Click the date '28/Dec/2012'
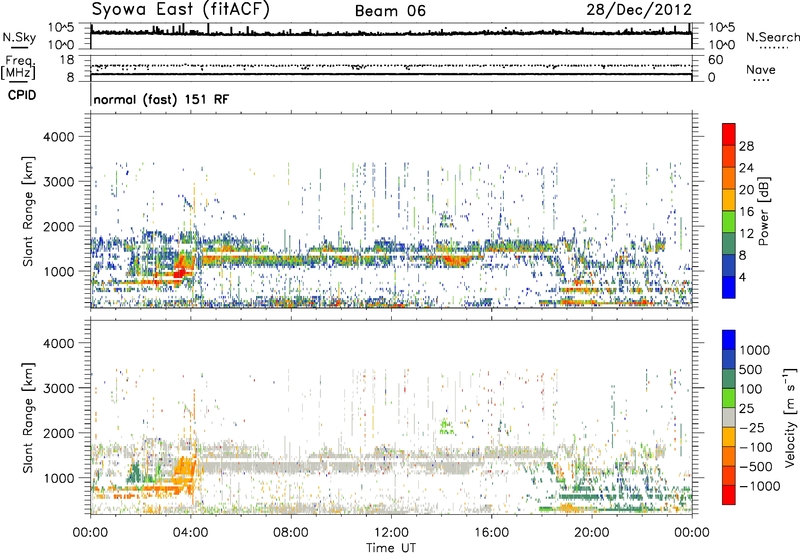 (639, 10)
